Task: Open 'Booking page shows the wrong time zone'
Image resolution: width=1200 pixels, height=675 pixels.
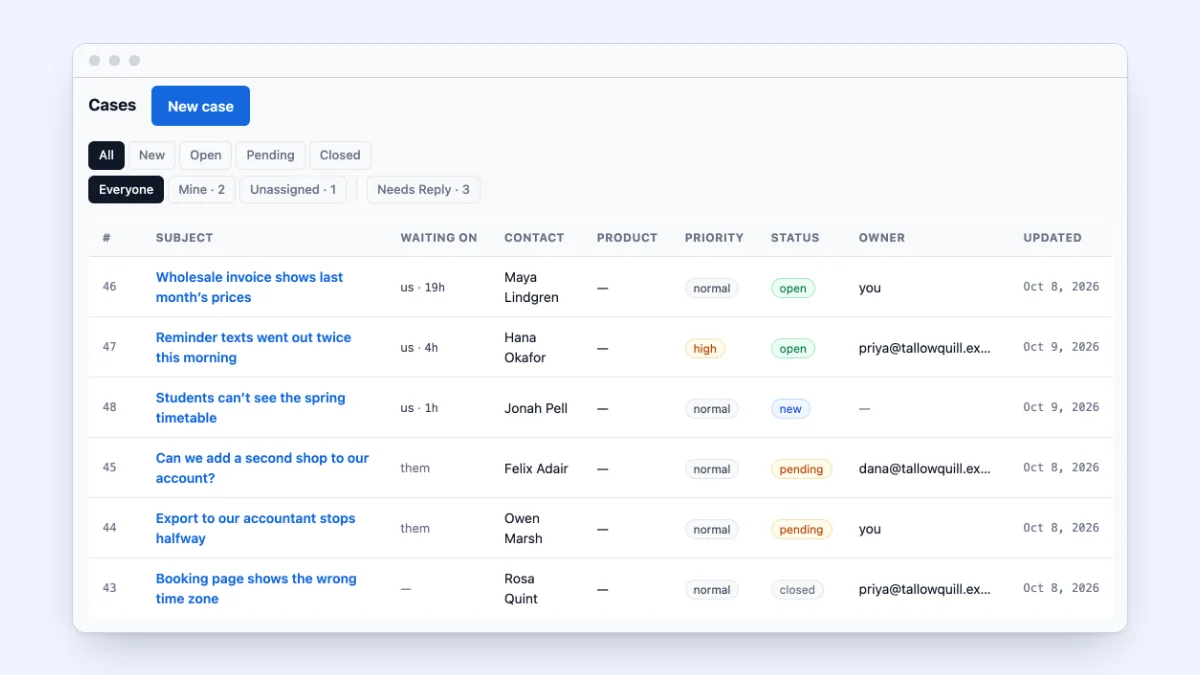Action: [x=256, y=588]
